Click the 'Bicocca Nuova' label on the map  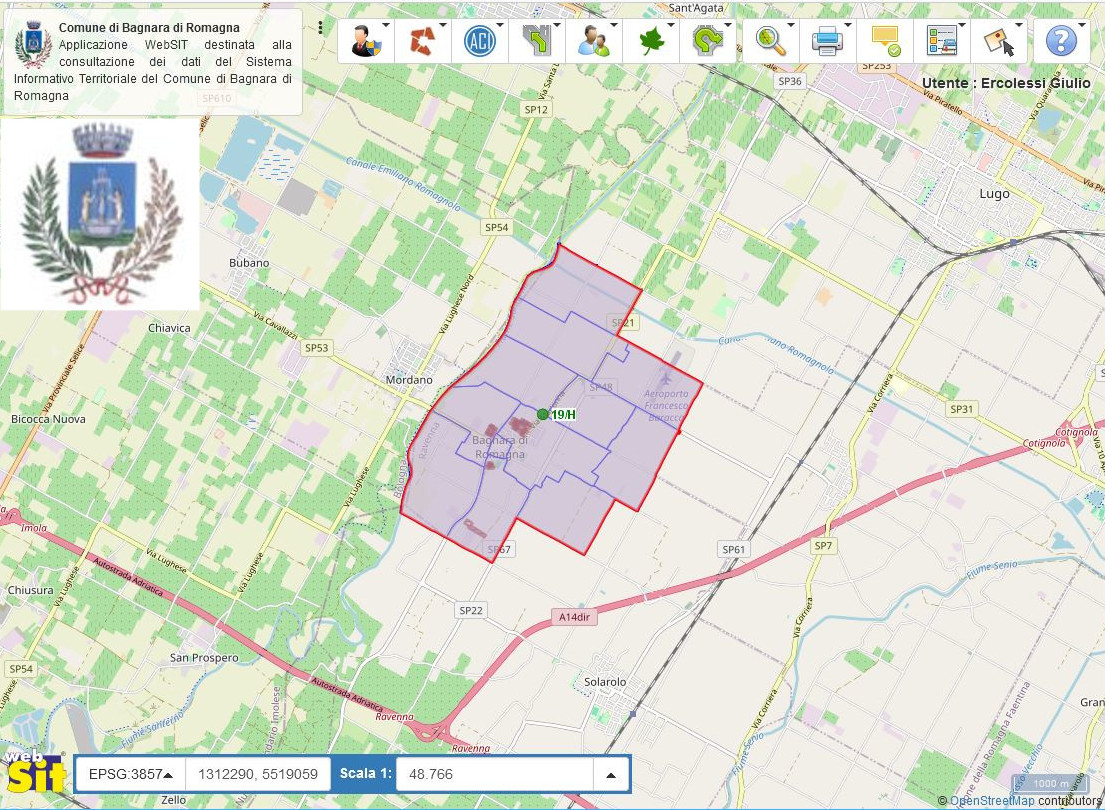coord(48,419)
